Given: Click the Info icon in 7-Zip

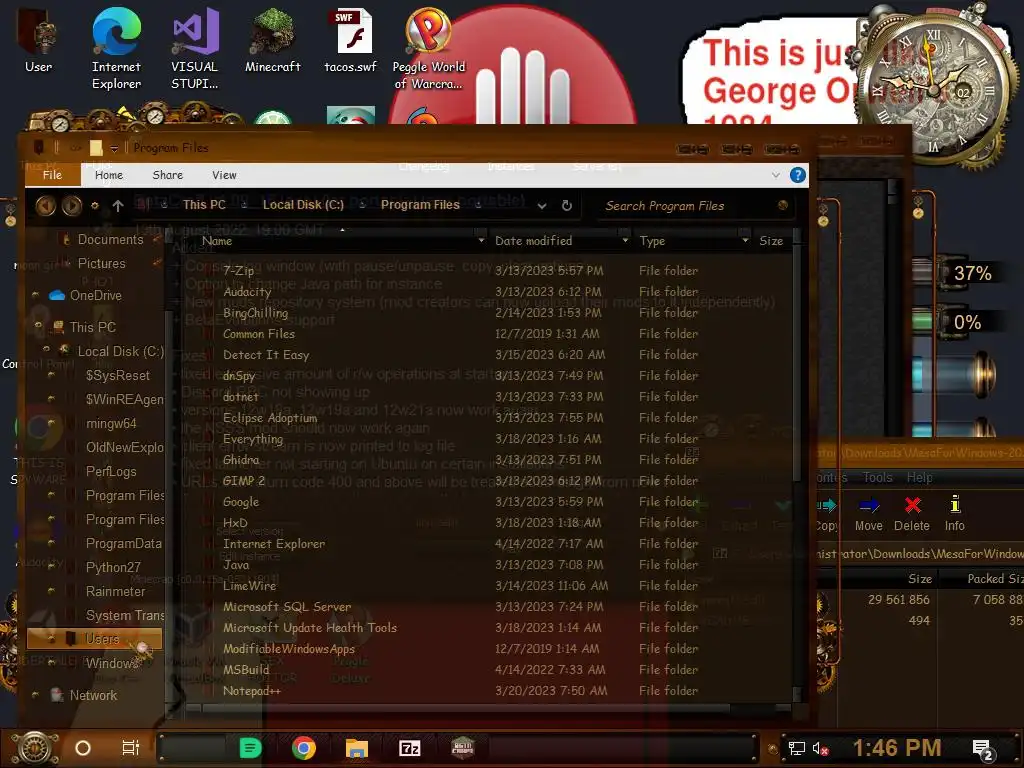Looking at the screenshot, I should (954, 514).
